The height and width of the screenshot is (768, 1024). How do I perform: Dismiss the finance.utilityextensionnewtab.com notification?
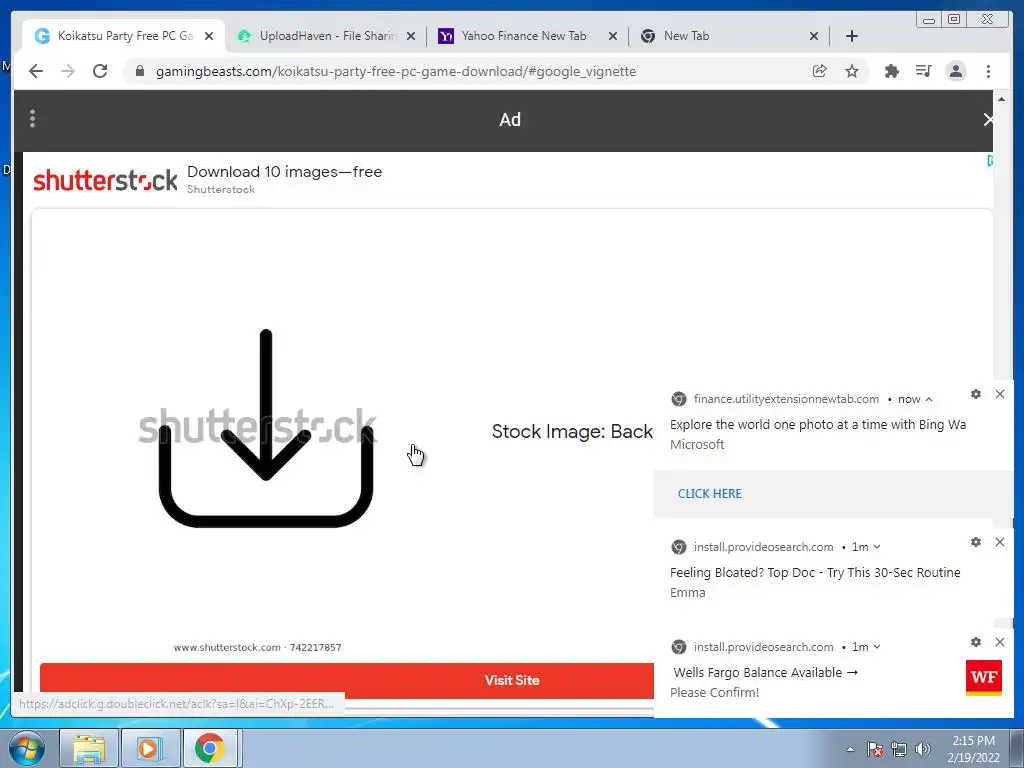1000,394
